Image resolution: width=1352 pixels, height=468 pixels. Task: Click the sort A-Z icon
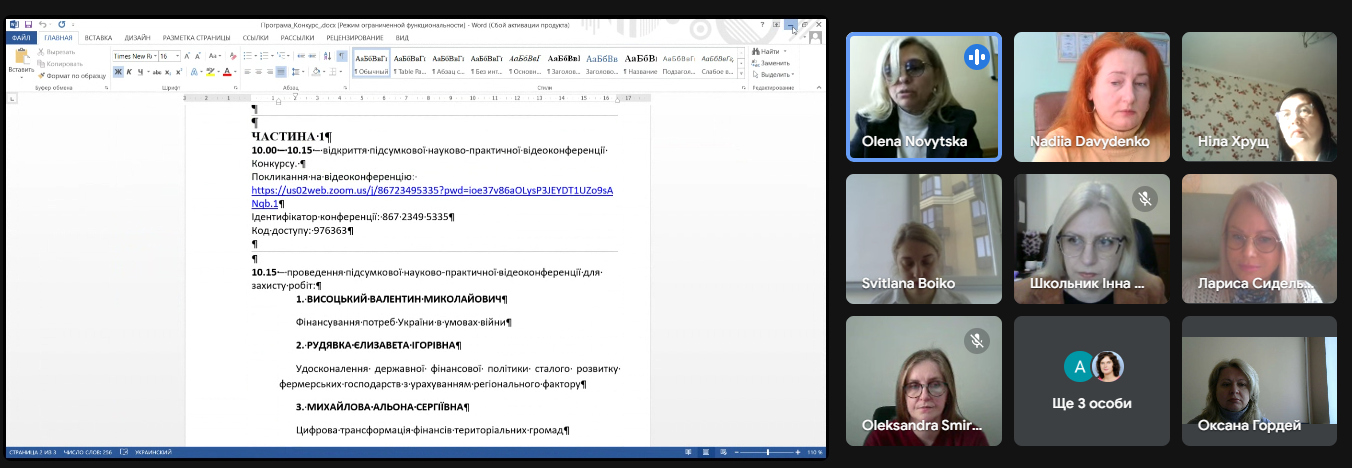(327, 56)
